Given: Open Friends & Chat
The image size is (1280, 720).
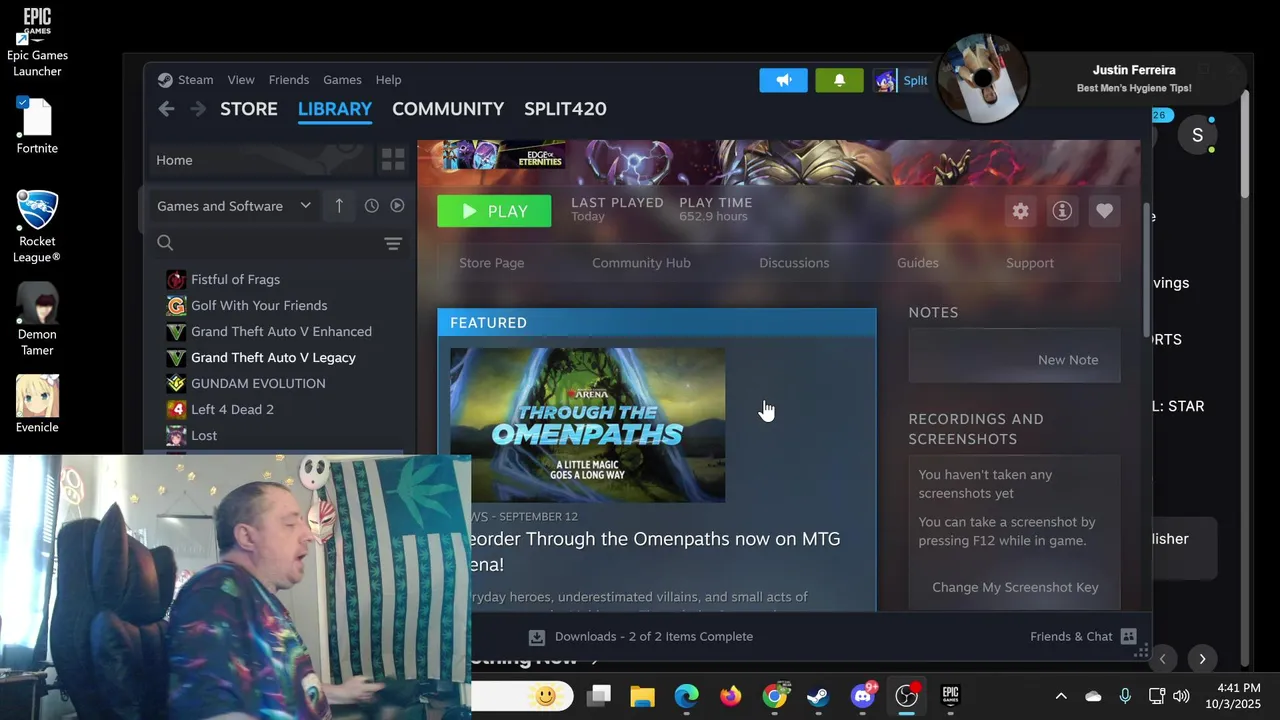Looking at the screenshot, I should click(x=1083, y=636).
